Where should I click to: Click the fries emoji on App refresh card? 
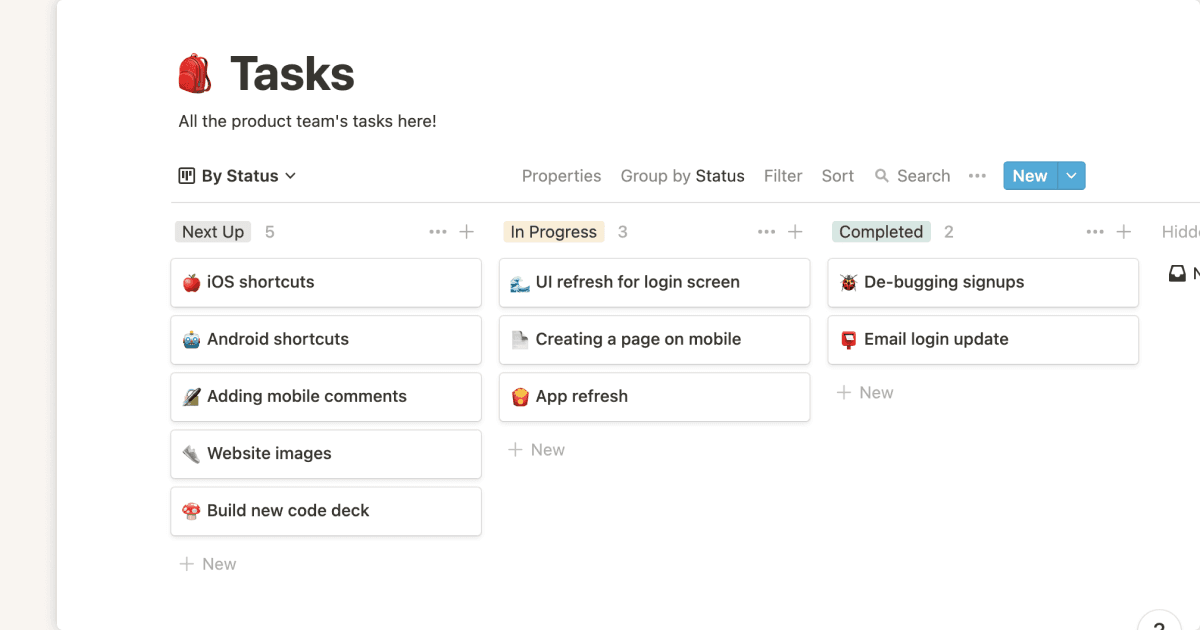(520, 396)
